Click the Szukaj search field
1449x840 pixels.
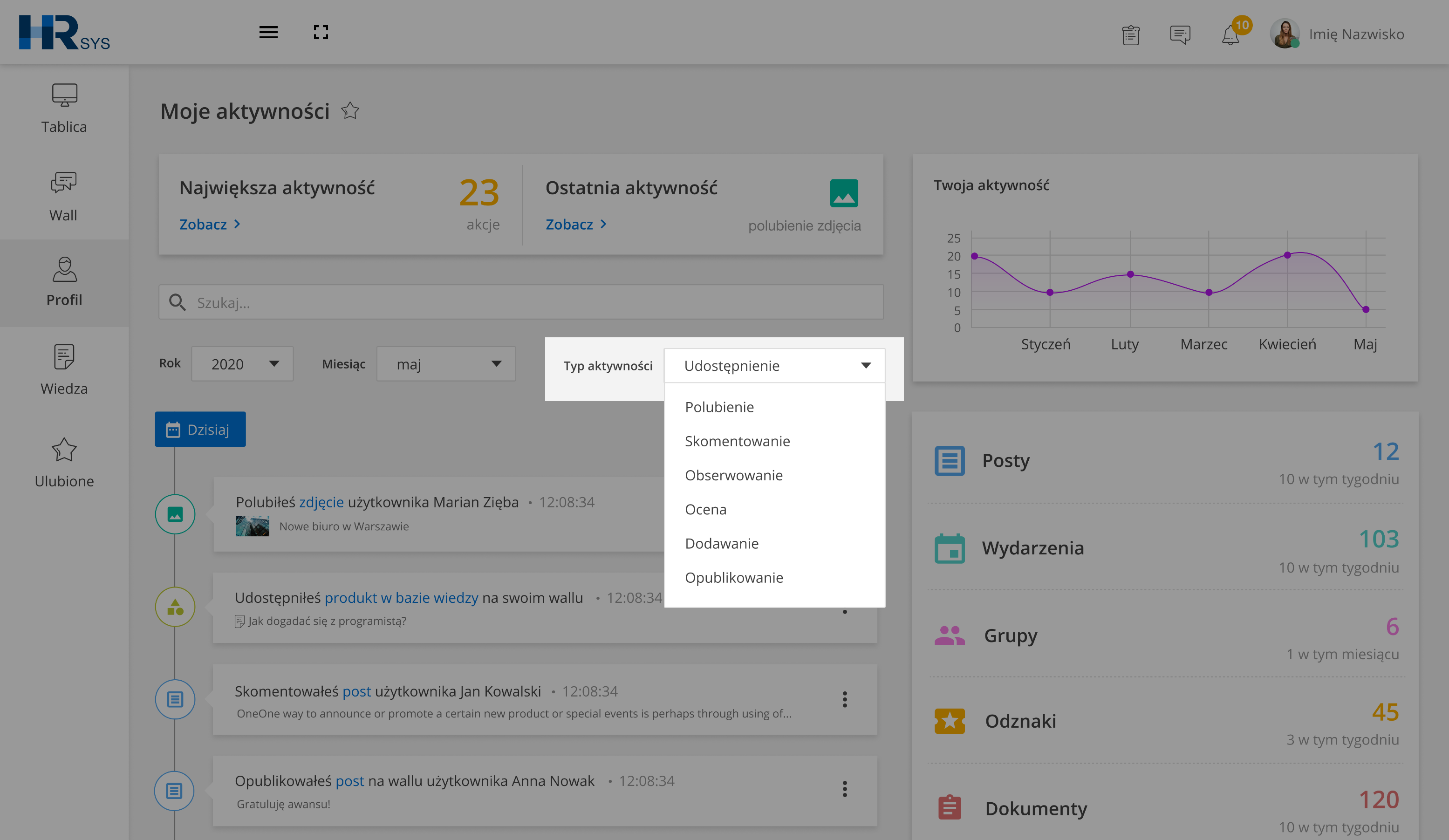point(521,302)
